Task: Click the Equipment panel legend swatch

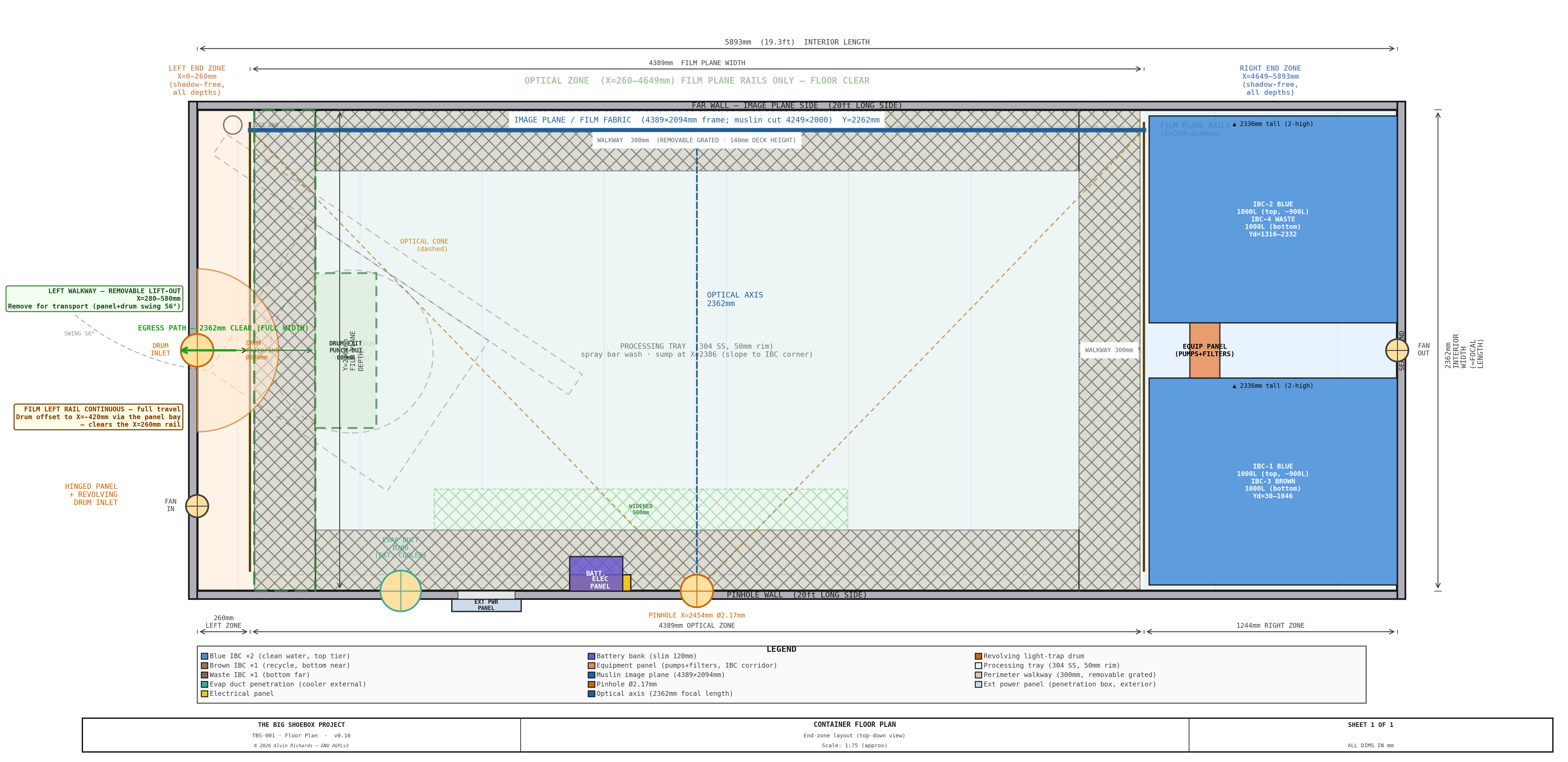Action: coord(591,666)
